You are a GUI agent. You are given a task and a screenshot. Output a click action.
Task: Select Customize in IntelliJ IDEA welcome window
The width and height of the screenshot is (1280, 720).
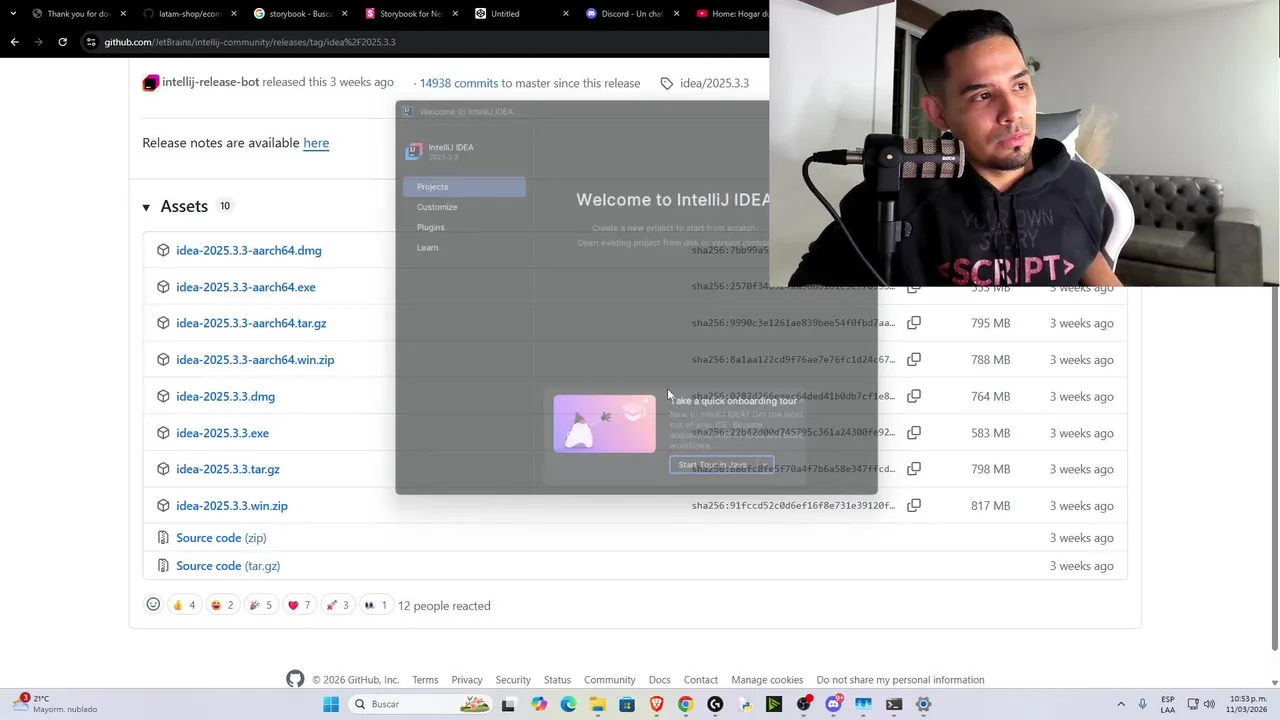click(x=437, y=207)
